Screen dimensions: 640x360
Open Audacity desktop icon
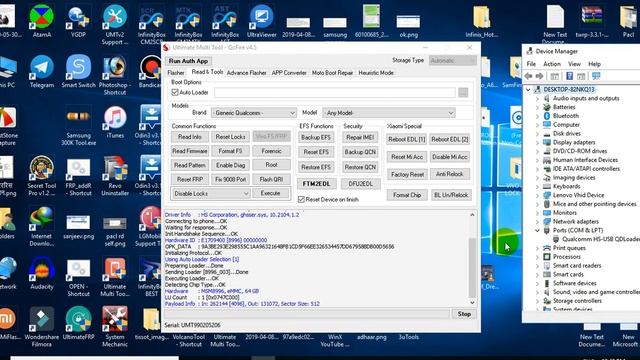tap(42, 273)
